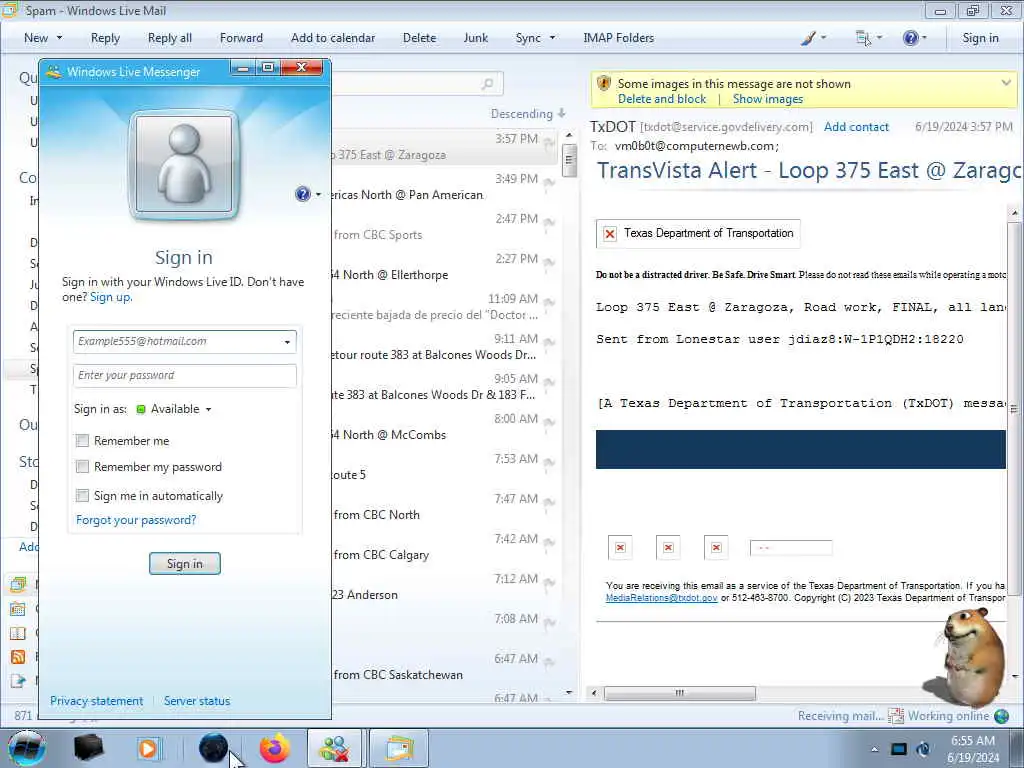The width and height of the screenshot is (1024, 768).
Task: Click Forgot your password link
Action: pos(136,520)
